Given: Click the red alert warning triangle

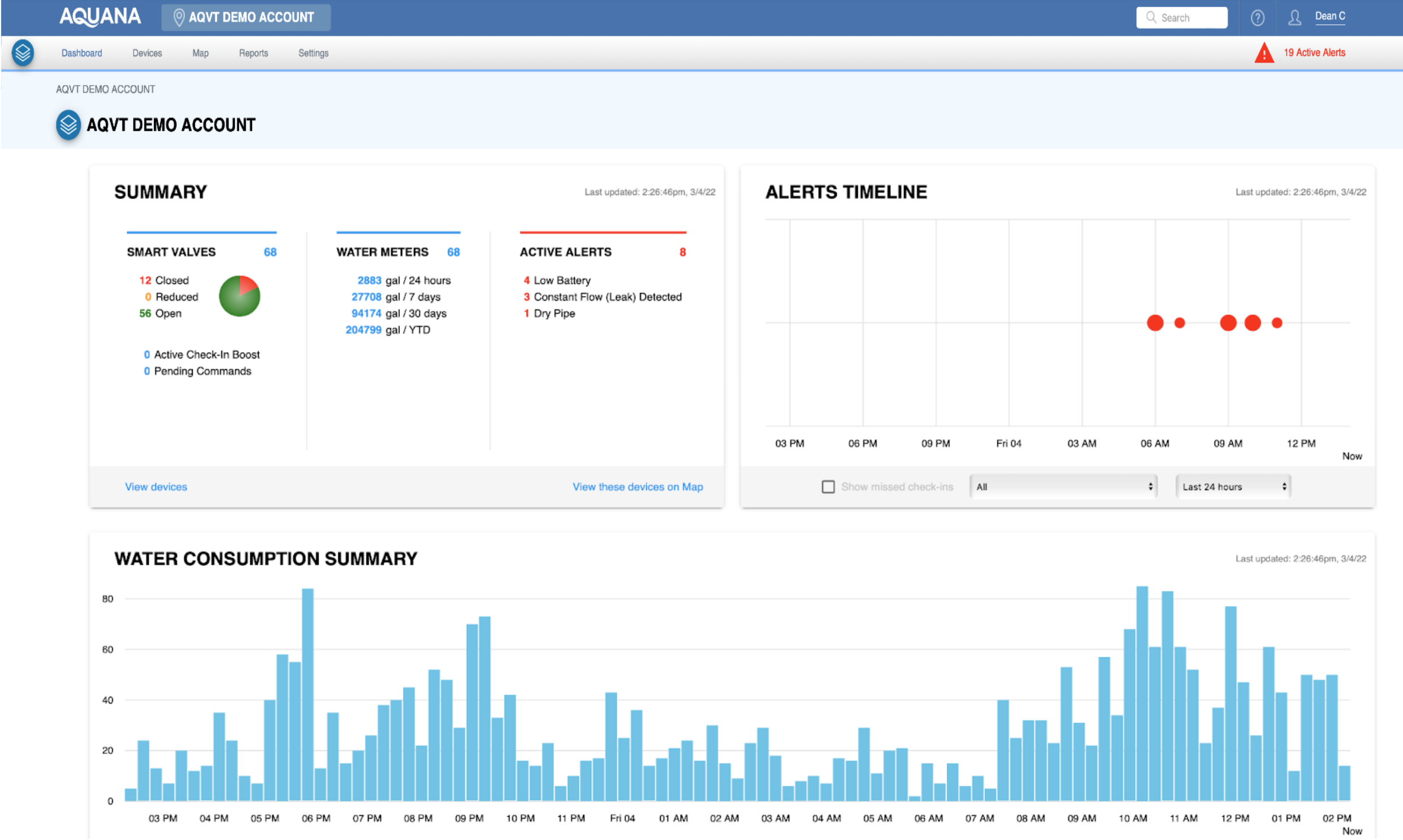Looking at the screenshot, I should tap(1263, 53).
